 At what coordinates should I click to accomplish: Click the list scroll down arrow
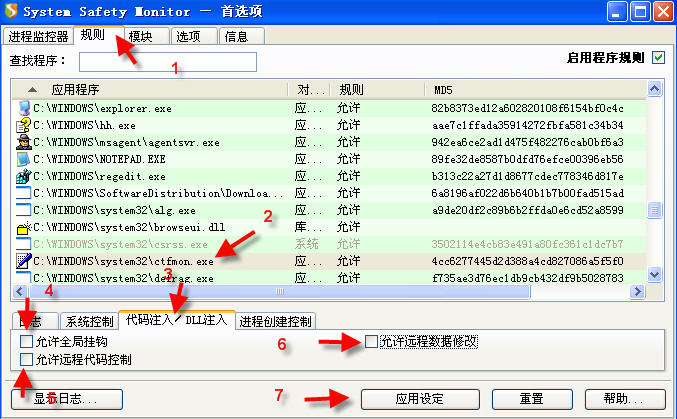pos(655,275)
